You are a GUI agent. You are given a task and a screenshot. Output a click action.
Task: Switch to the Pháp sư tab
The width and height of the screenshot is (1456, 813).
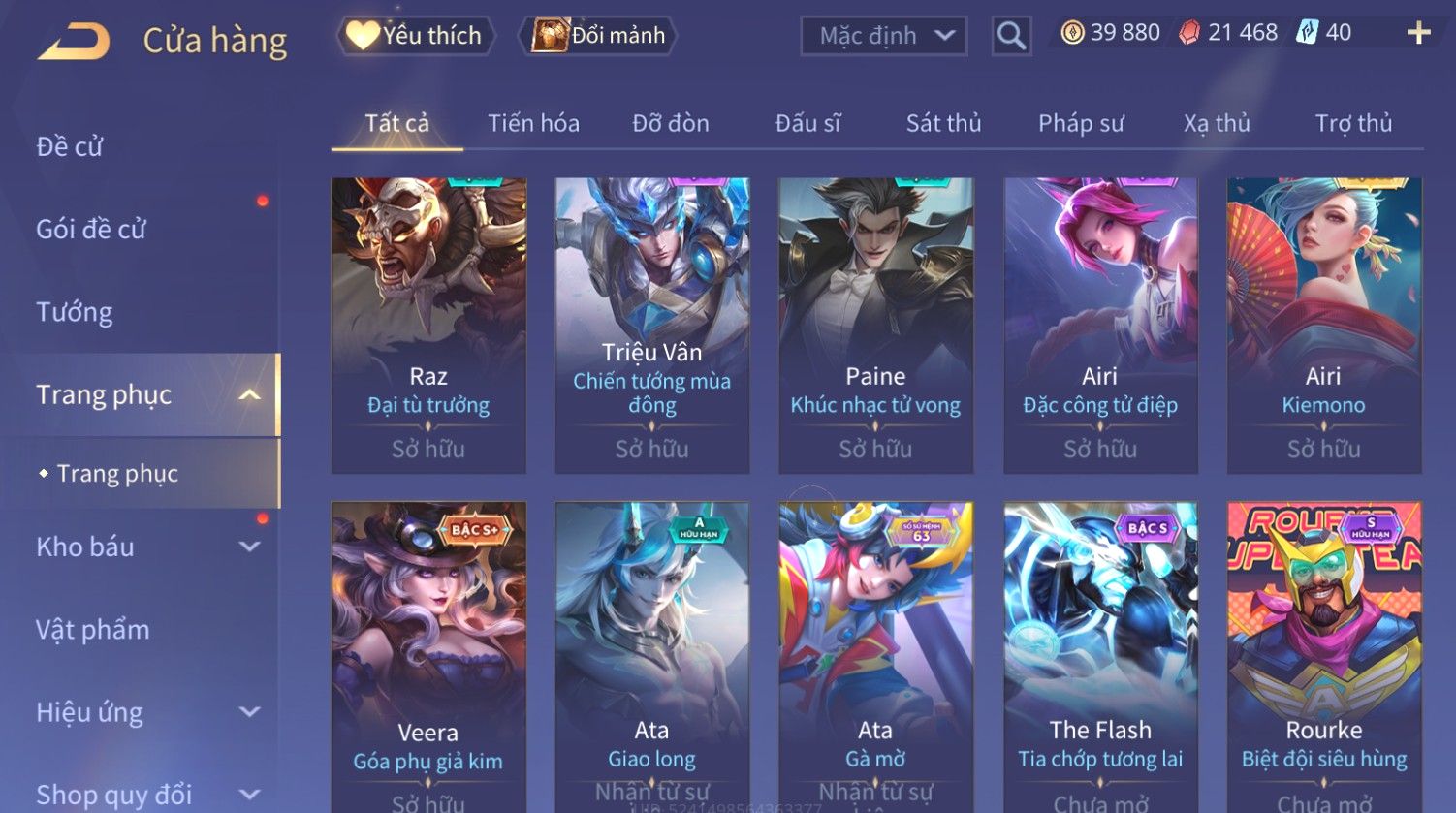click(x=1081, y=123)
